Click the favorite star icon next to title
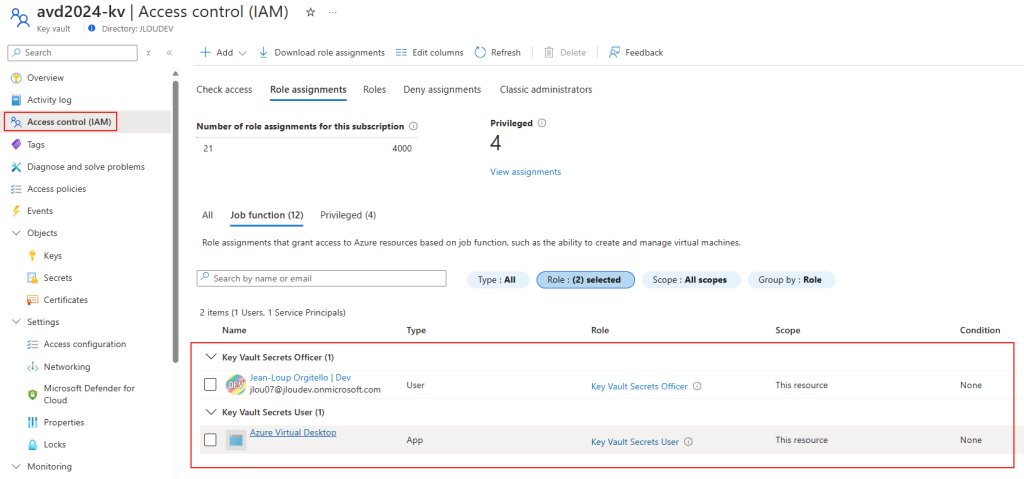The image size is (1024, 479). pos(311,12)
